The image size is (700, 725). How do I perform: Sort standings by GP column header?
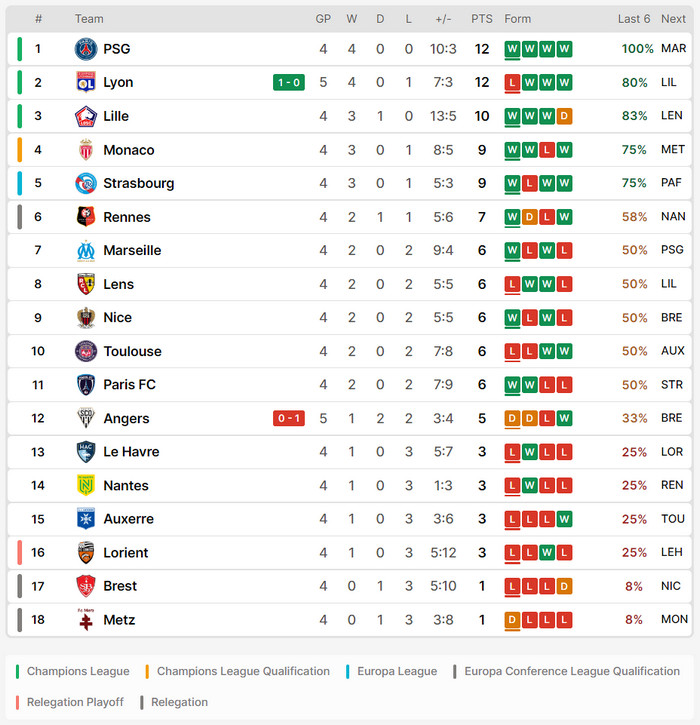(x=323, y=19)
